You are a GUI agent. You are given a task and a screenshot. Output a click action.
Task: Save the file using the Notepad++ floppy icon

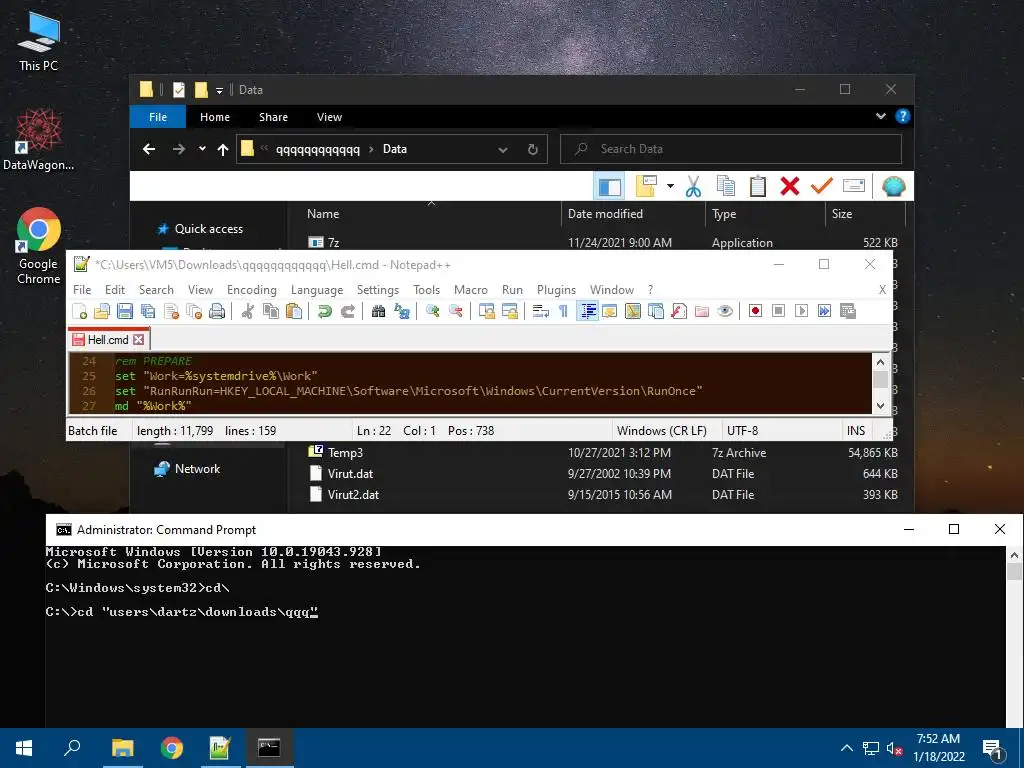click(125, 312)
